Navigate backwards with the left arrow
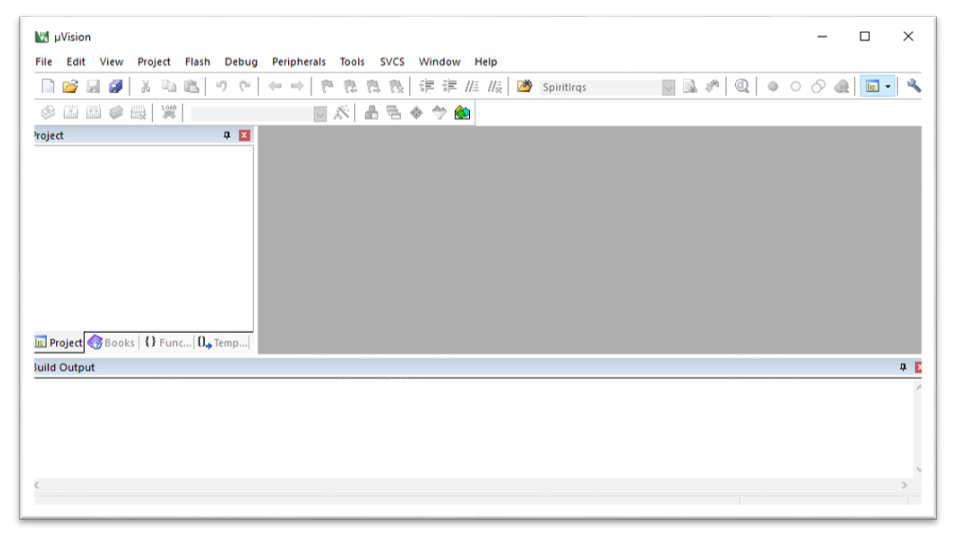 275,86
